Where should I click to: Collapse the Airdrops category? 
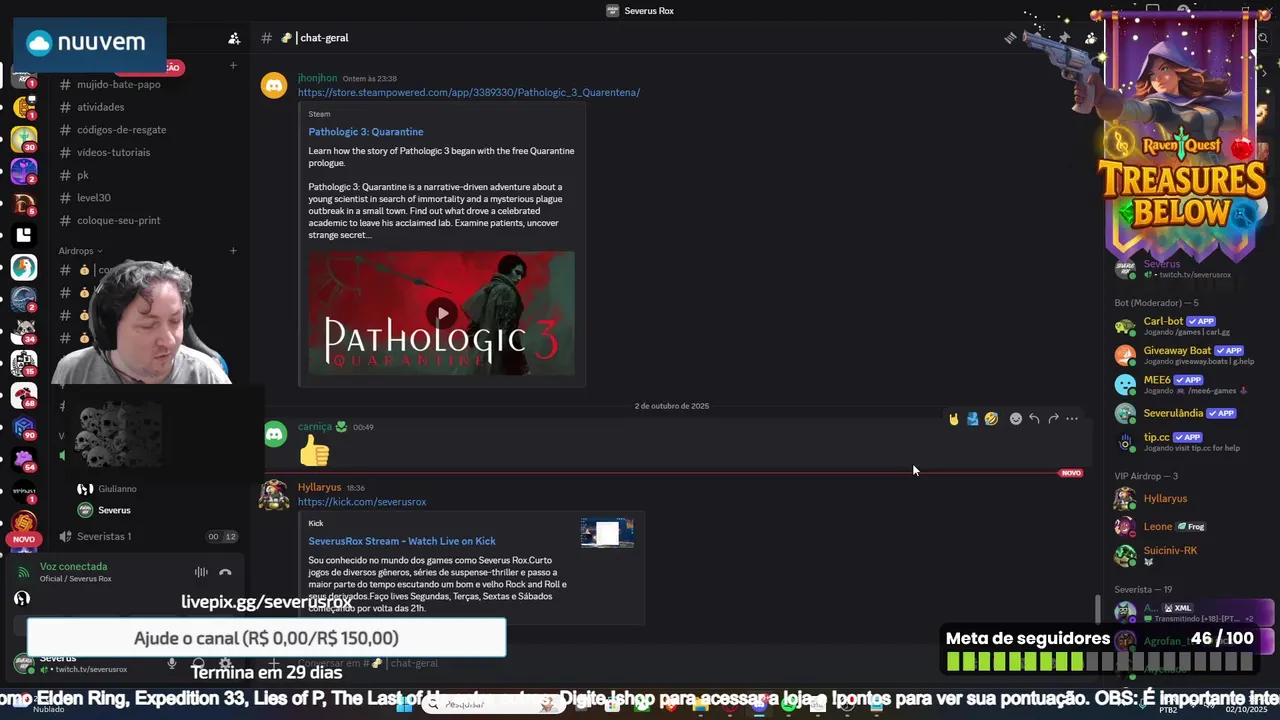tap(81, 251)
